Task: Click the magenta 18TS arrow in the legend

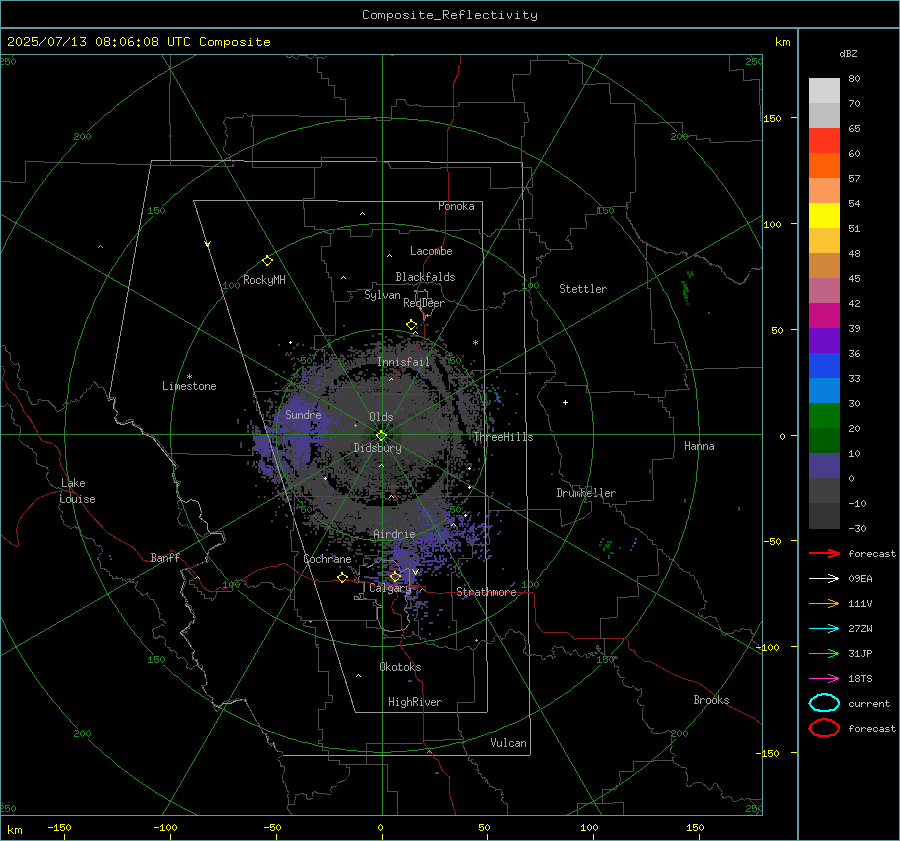Action: click(x=824, y=679)
